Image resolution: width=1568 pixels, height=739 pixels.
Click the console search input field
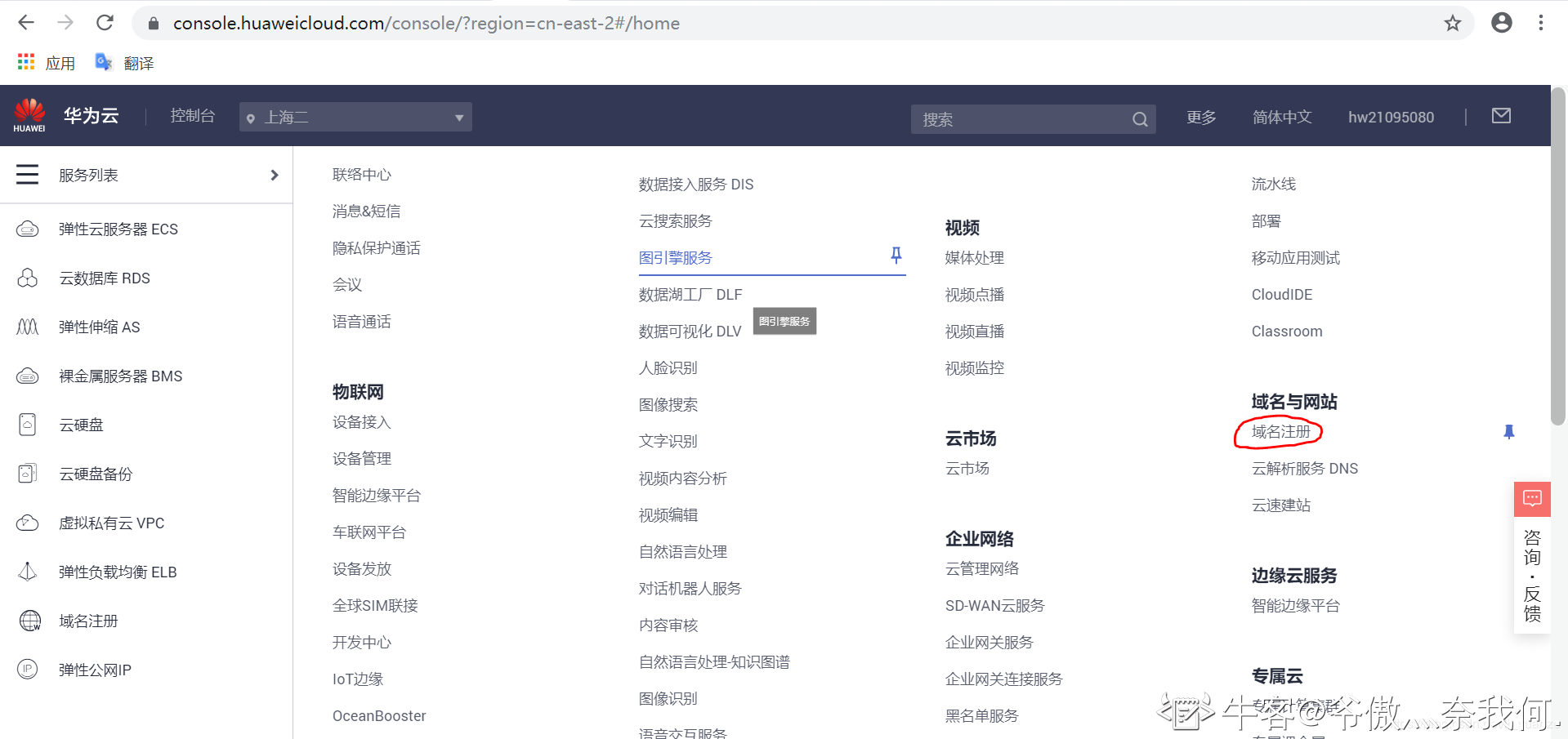point(1021,120)
